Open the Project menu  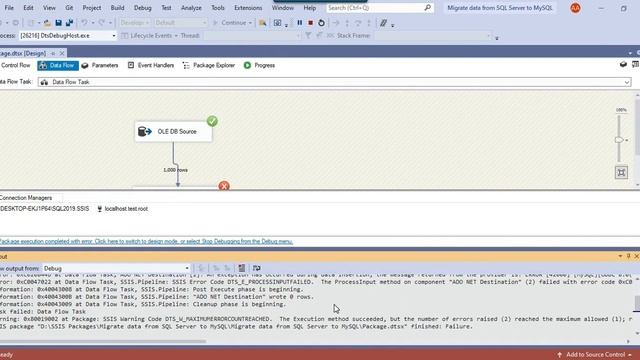tap(92, 8)
